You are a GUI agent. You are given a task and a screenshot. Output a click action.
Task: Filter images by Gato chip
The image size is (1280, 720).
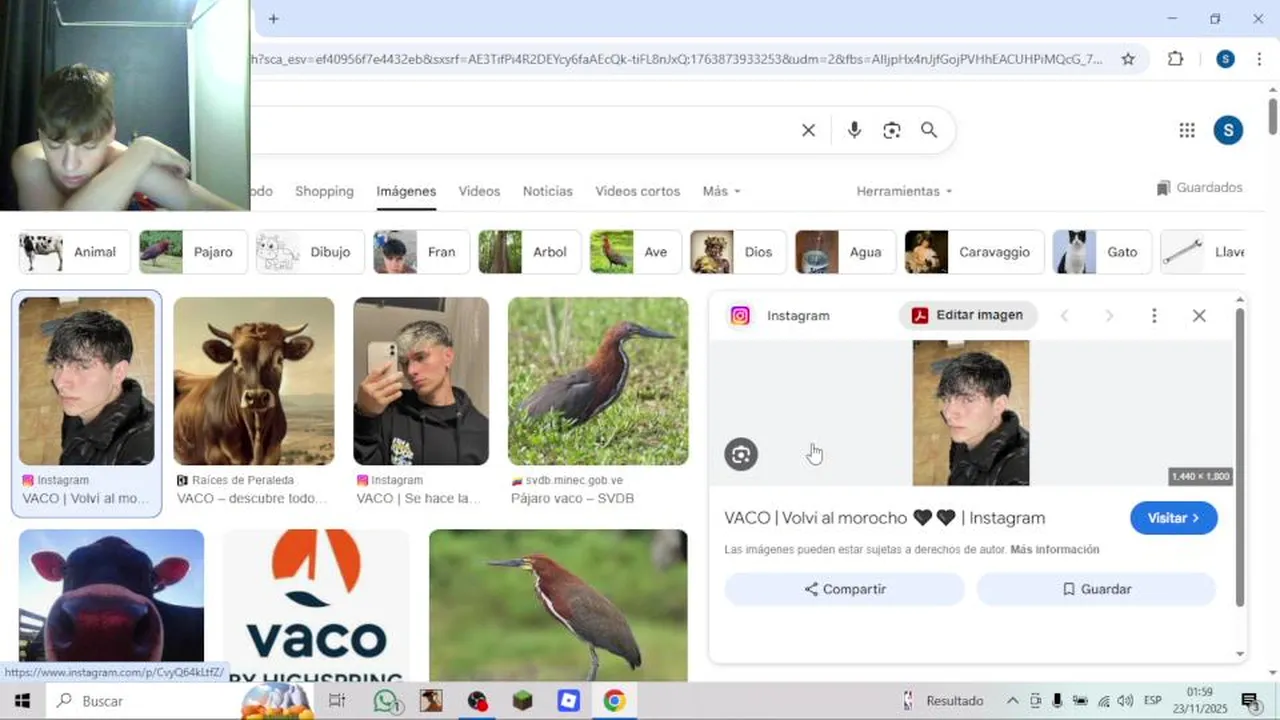[1102, 252]
